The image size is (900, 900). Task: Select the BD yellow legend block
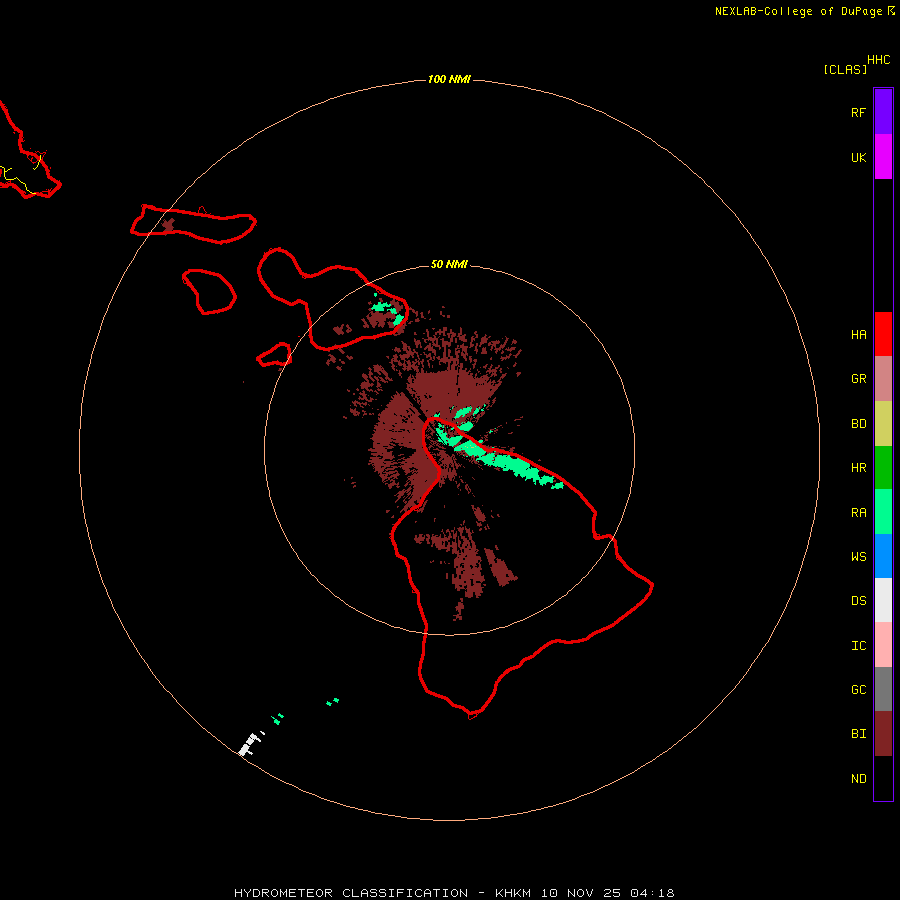point(883,424)
